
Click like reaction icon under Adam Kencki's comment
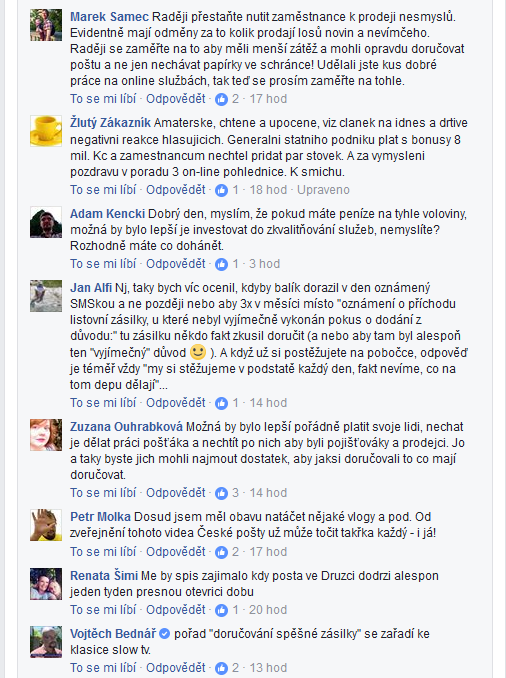click(221, 264)
